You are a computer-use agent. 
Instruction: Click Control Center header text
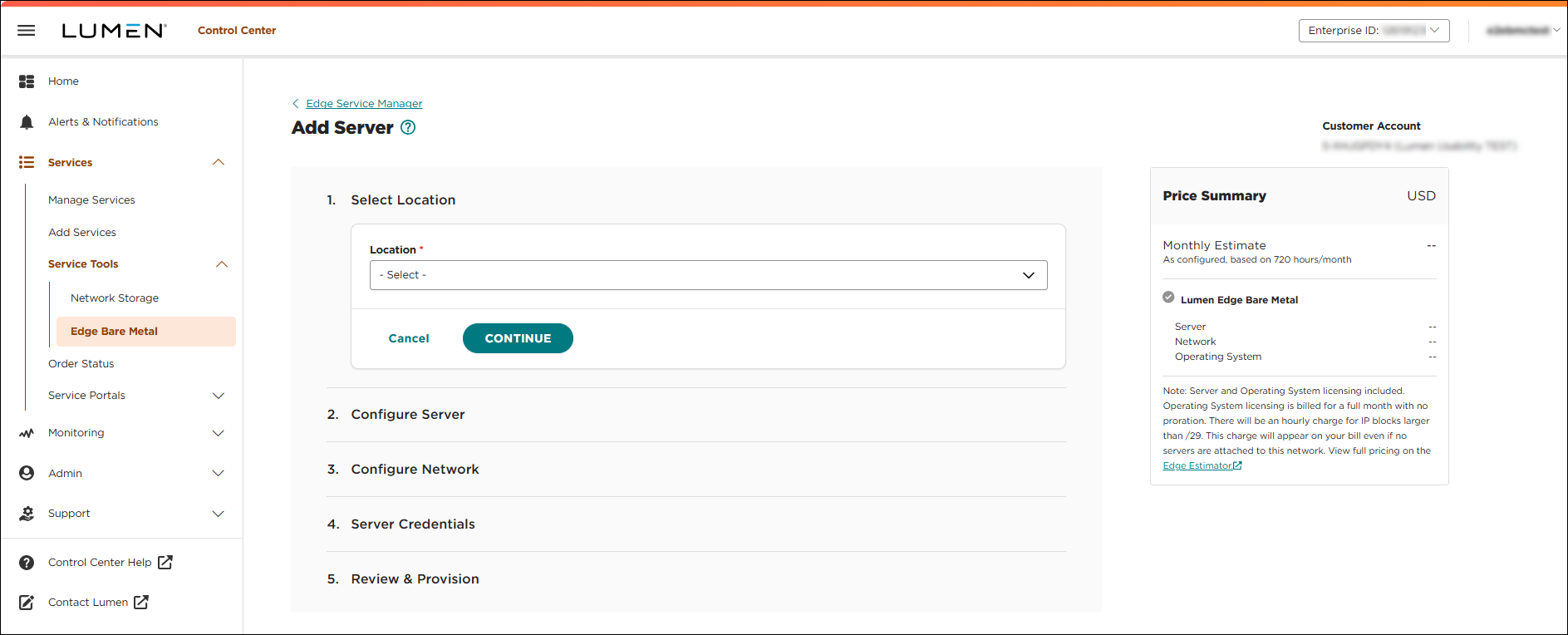tap(237, 31)
